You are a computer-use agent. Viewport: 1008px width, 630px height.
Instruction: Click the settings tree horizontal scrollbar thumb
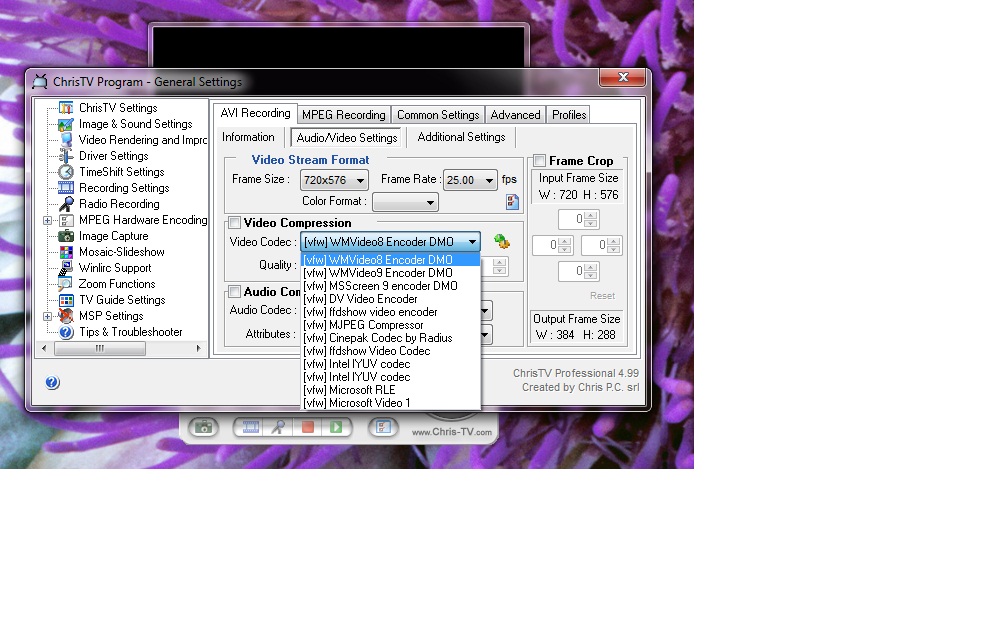click(100, 348)
